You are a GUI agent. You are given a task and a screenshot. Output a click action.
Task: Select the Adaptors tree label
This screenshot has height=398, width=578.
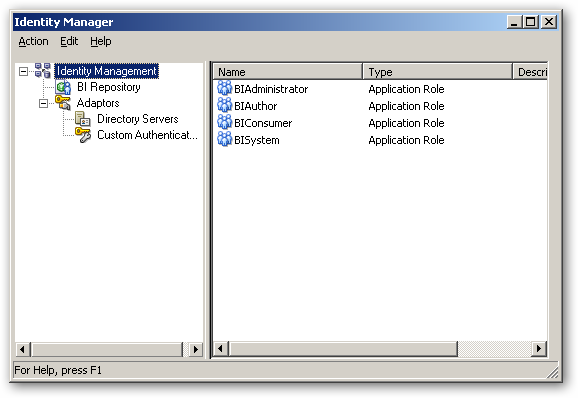pos(98,103)
